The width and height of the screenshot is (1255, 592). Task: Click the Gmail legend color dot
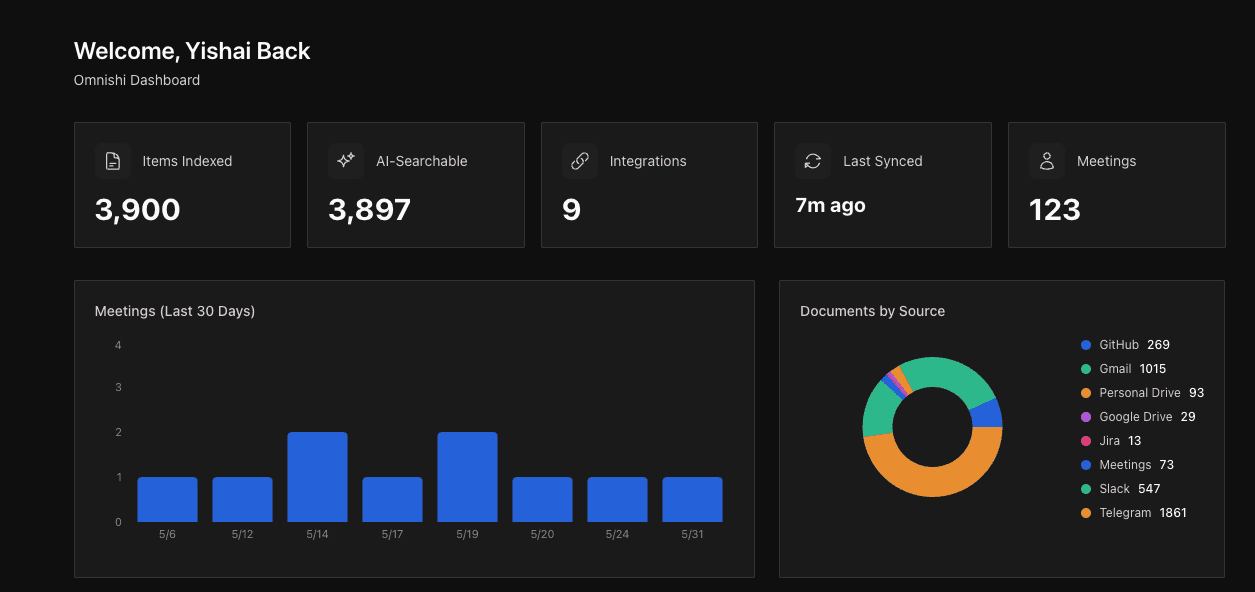click(1086, 369)
